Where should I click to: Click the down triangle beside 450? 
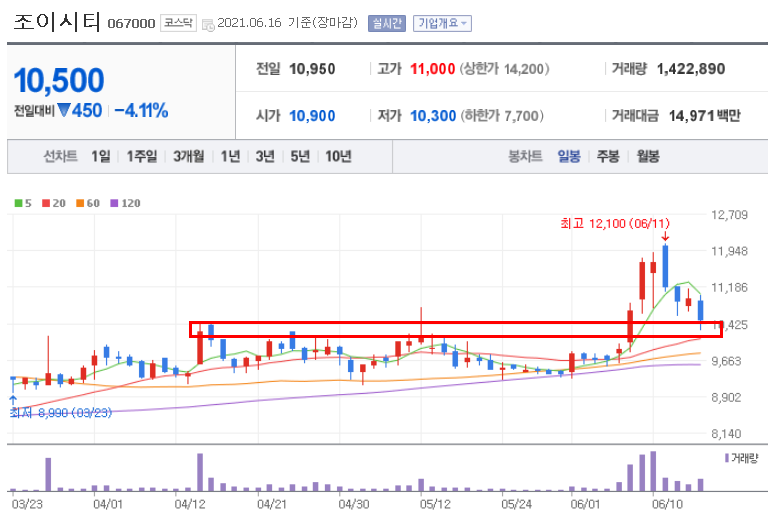point(64,110)
